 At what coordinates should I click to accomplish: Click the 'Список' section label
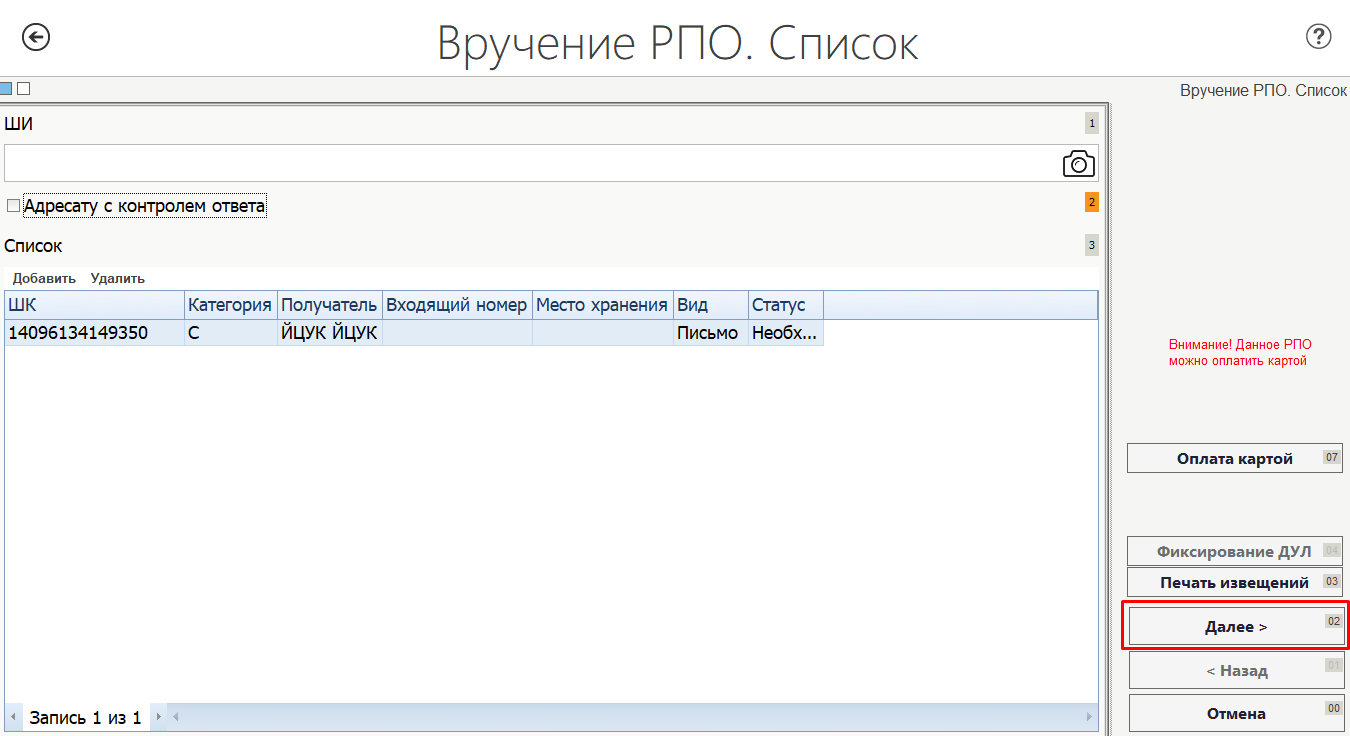33,245
